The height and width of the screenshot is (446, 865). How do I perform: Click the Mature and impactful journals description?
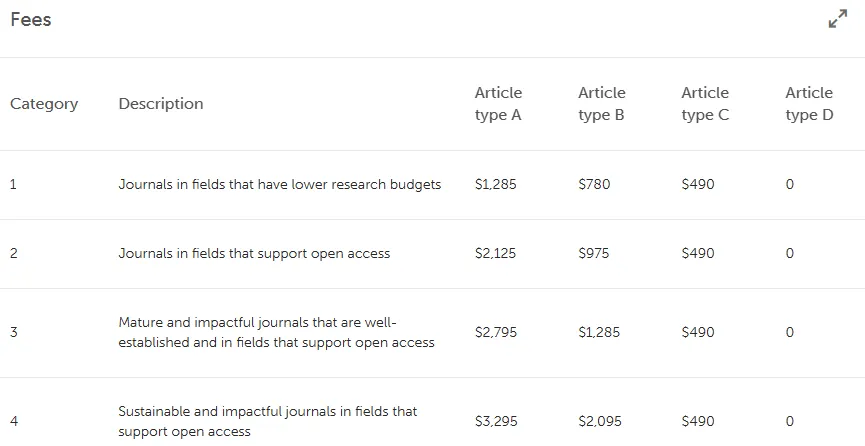[x=276, y=332]
